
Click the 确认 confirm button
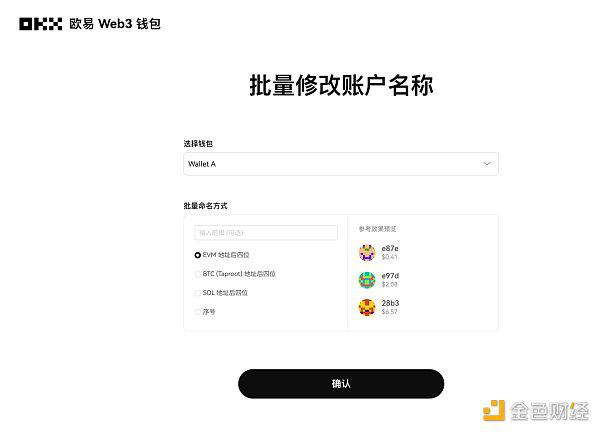[341, 383]
